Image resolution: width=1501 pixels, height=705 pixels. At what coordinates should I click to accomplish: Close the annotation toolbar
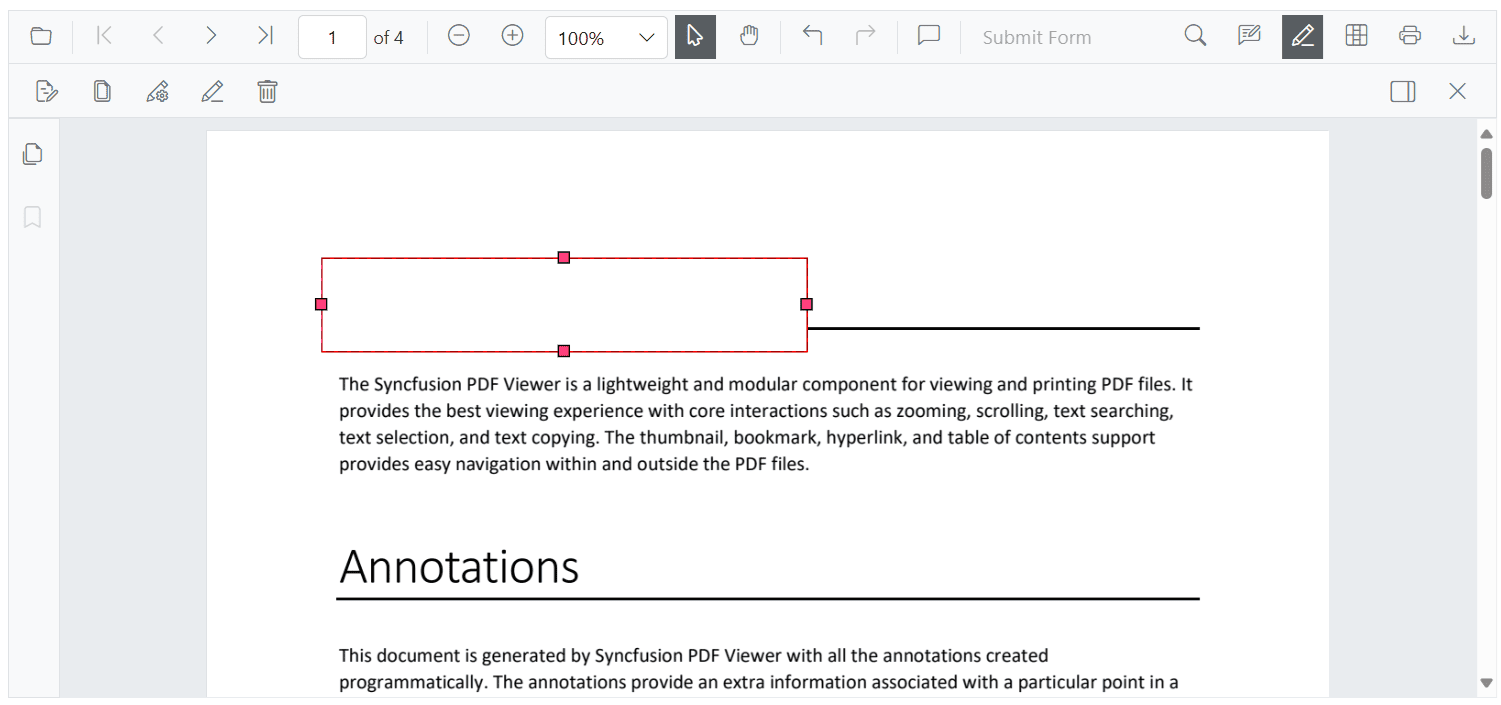pos(1457,91)
